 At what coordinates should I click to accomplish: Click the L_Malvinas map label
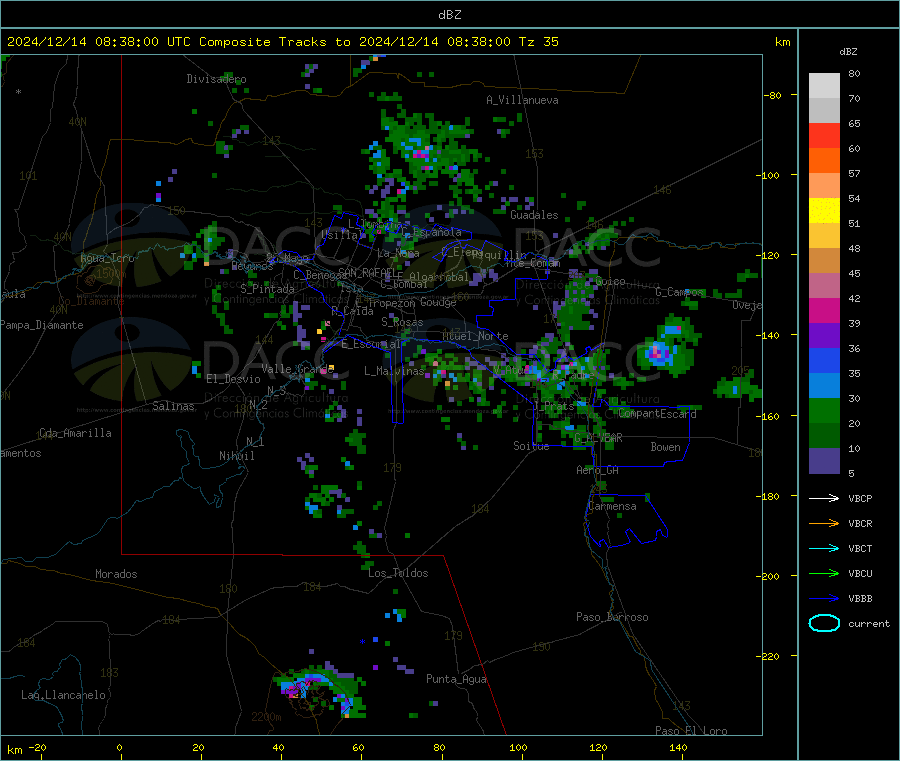coord(394,371)
